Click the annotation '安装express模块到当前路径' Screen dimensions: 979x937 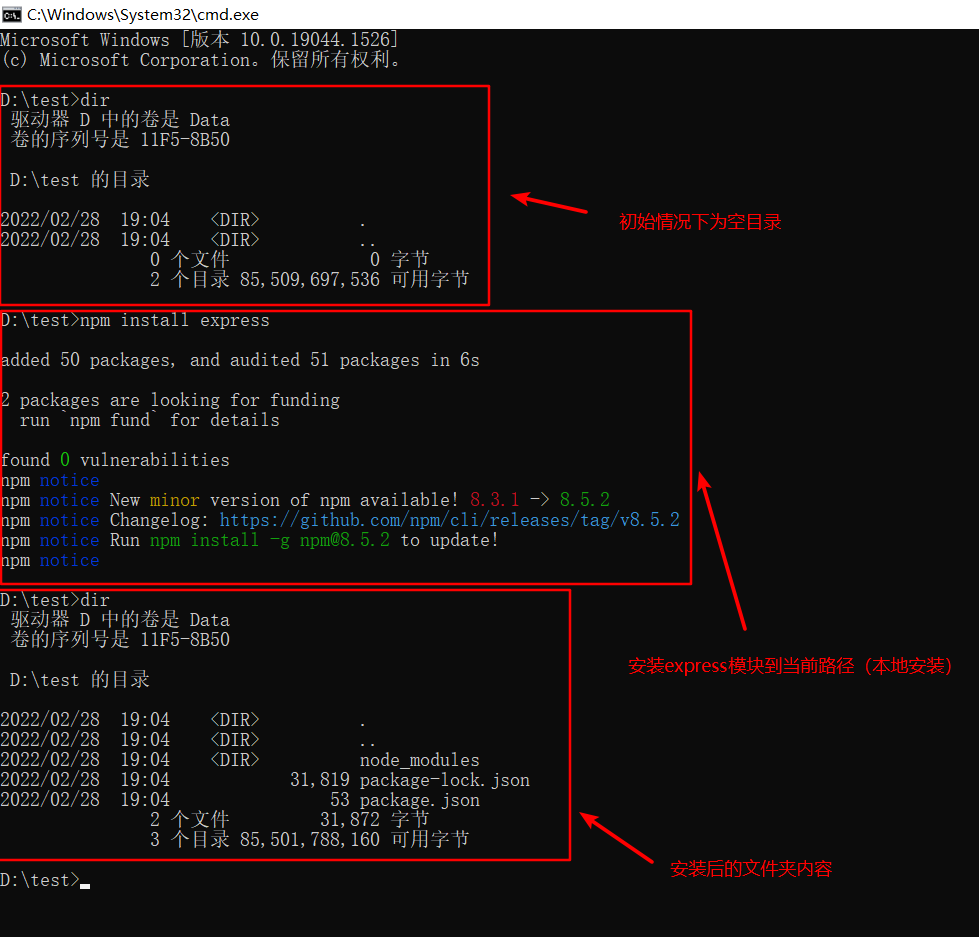pos(790,666)
